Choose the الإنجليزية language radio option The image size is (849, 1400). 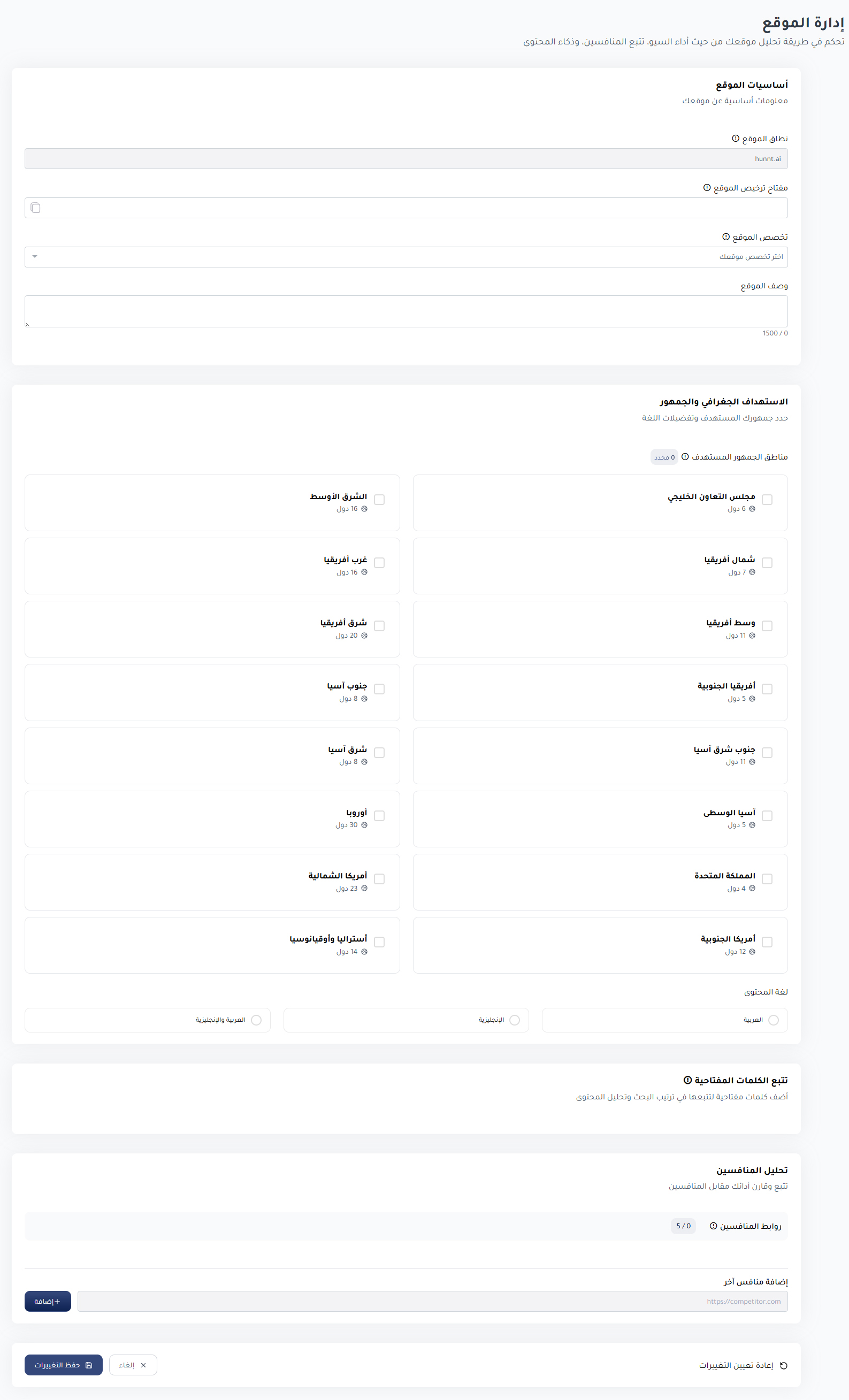coord(515,1020)
